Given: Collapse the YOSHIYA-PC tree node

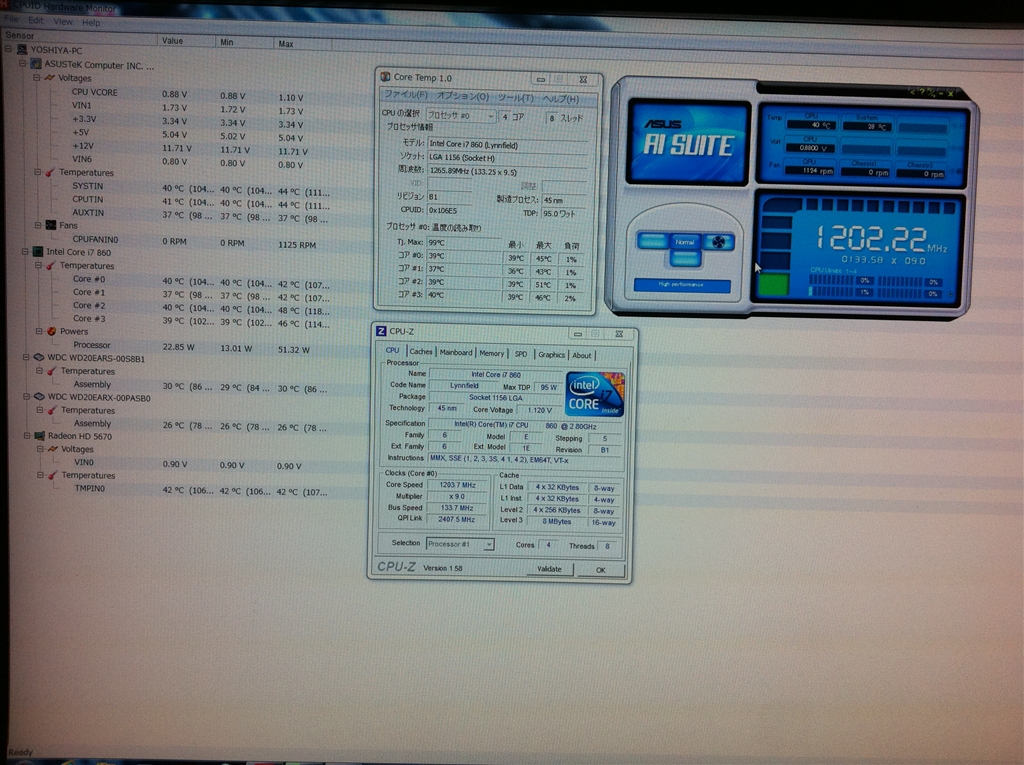Looking at the screenshot, I should coord(8,49).
